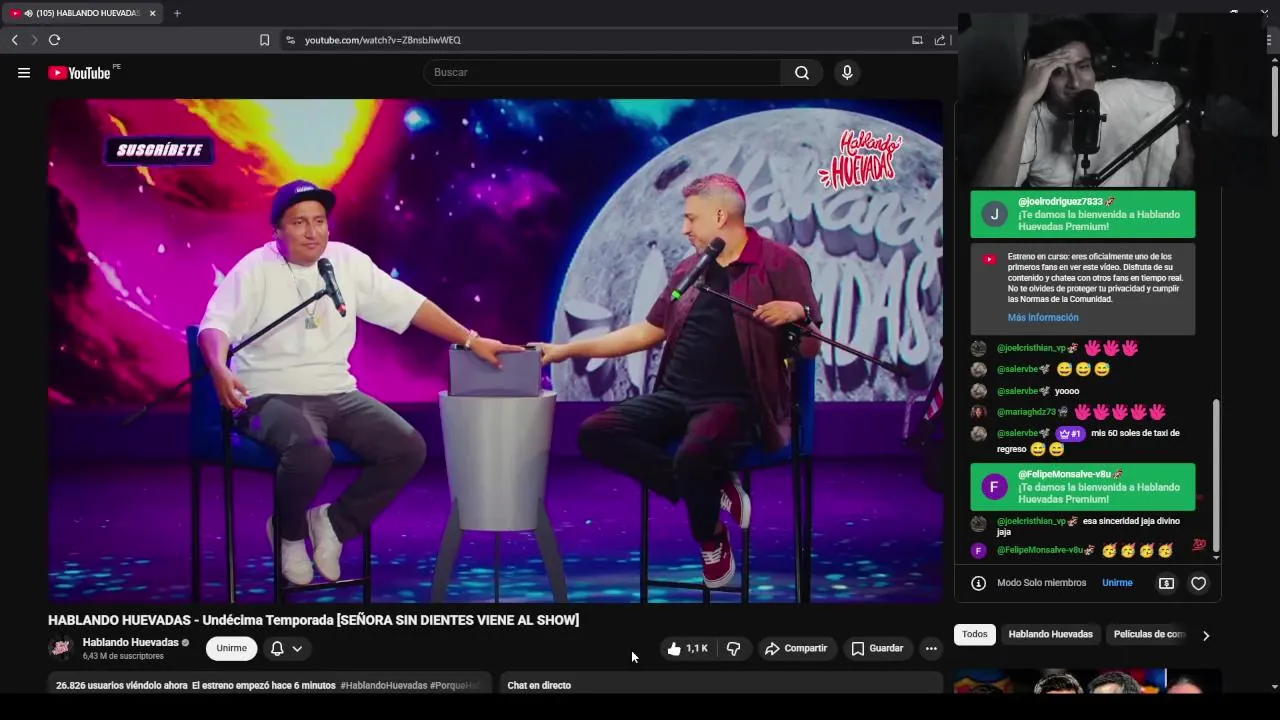Open the Compartir share button
The height and width of the screenshot is (720, 1280).
click(x=797, y=648)
